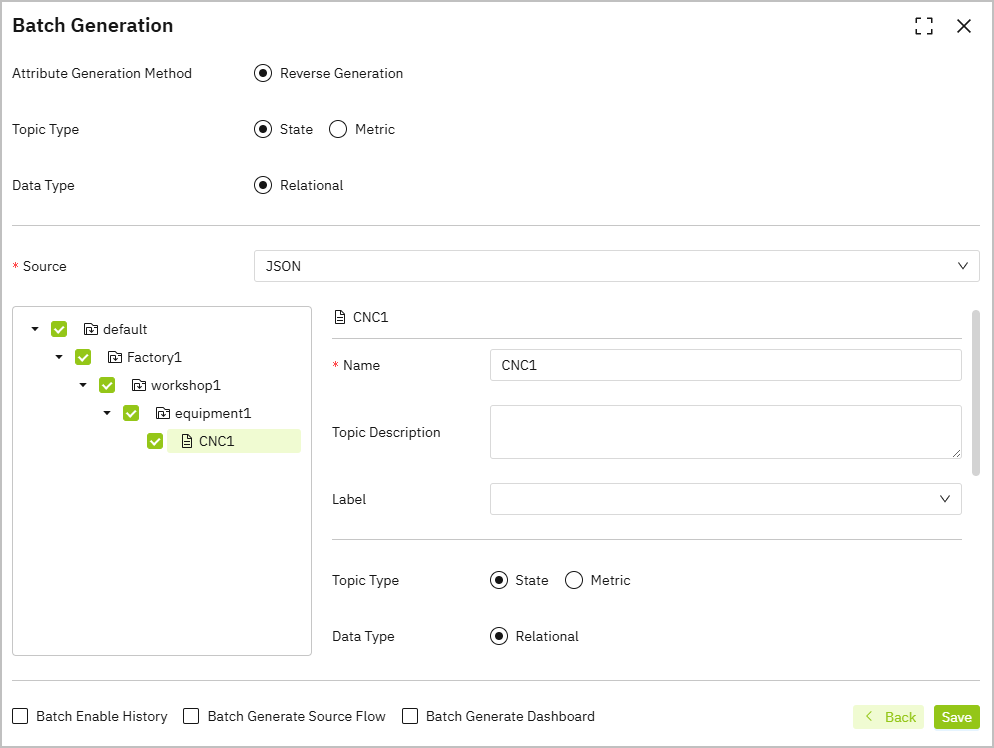Select the CNC1 tree item
The image size is (994, 748).
[x=217, y=441]
